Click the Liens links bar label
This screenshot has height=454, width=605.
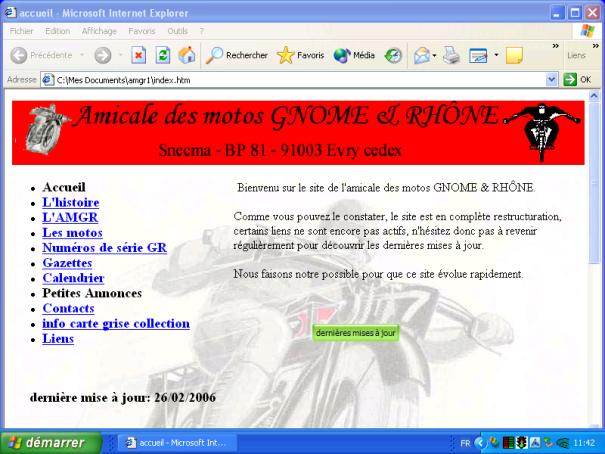[x=576, y=56]
